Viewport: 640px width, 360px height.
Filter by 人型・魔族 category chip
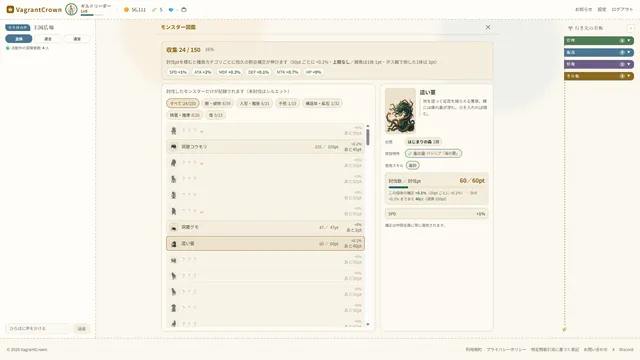(x=255, y=103)
